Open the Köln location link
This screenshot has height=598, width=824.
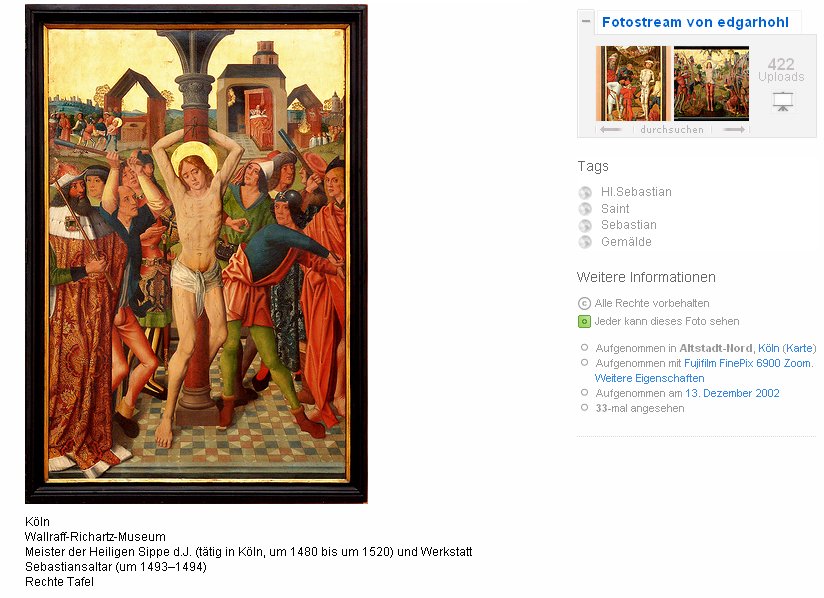[x=768, y=348]
